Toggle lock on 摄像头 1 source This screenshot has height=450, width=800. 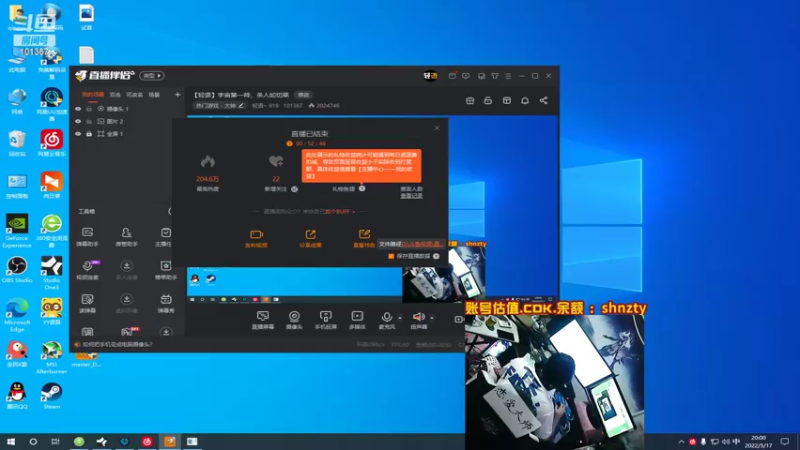click(89, 109)
